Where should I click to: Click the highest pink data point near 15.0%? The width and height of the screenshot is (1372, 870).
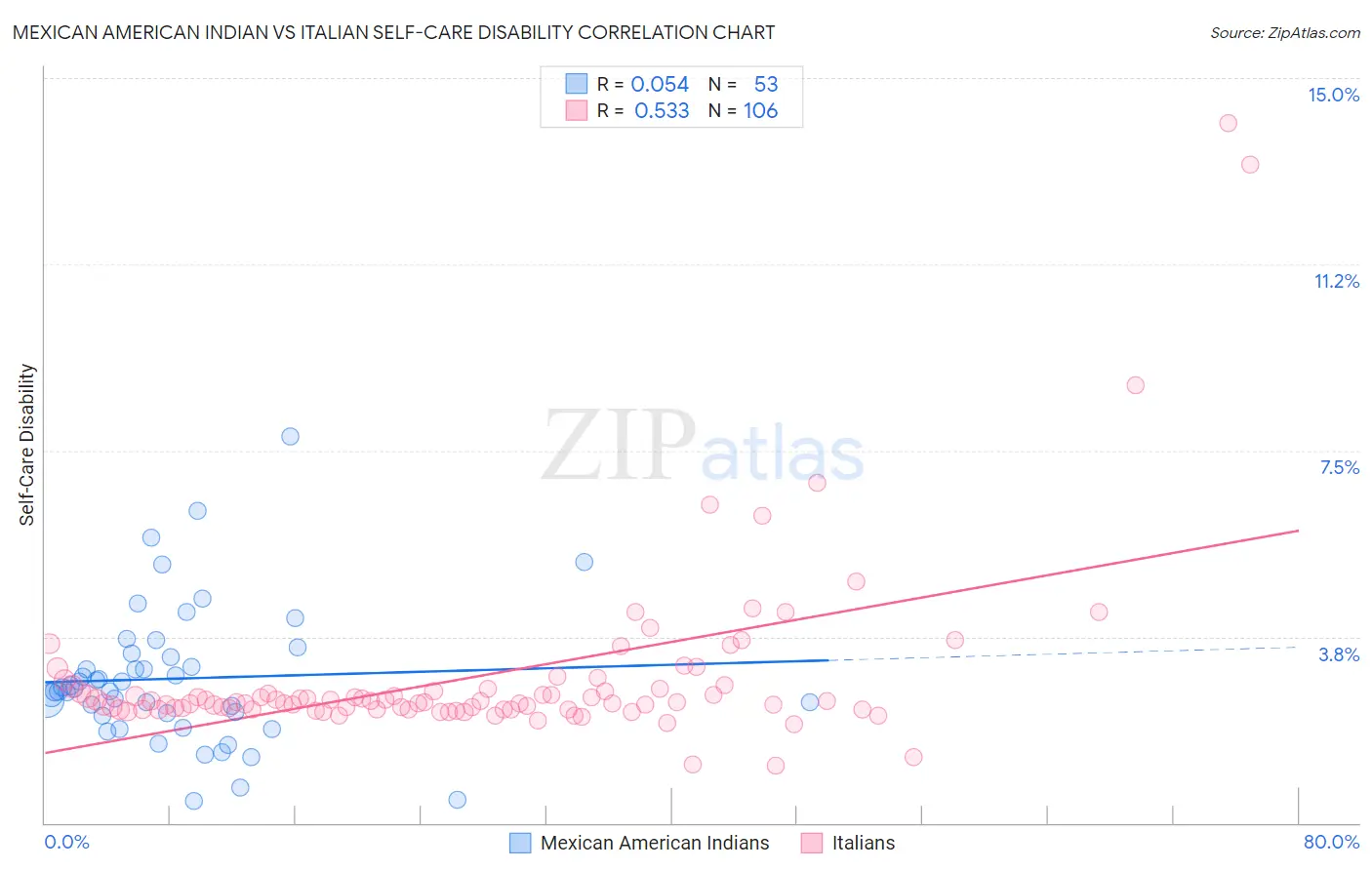[1228, 123]
